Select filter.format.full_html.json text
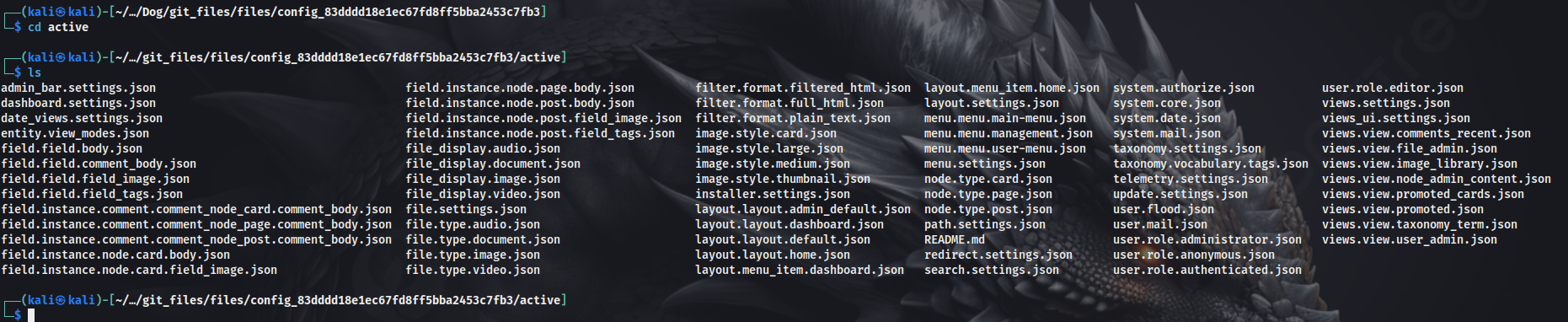This screenshot has height=322, width=1568. point(789,103)
